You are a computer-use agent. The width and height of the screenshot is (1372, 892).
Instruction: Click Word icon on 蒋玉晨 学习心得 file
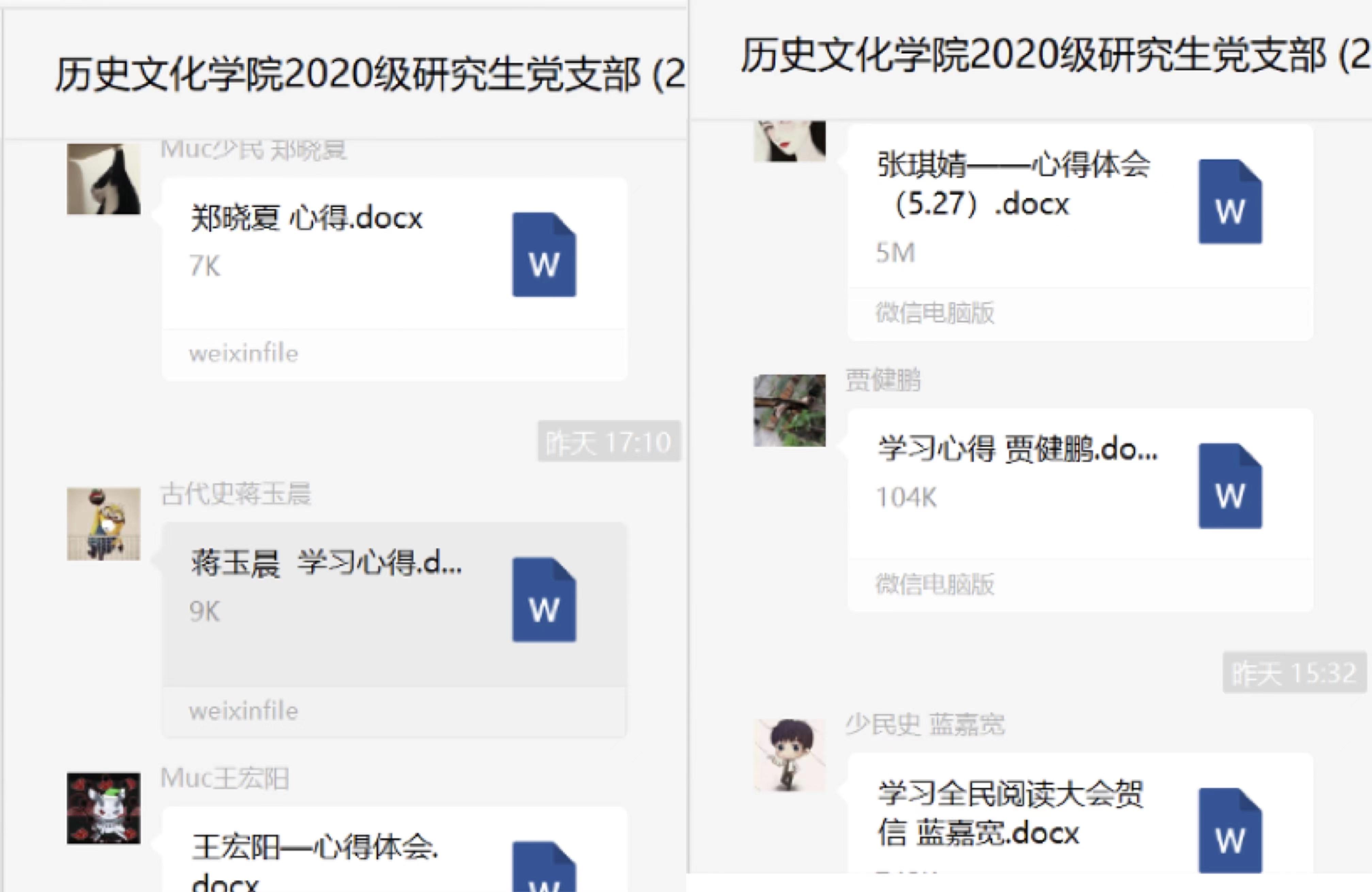[x=544, y=600]
